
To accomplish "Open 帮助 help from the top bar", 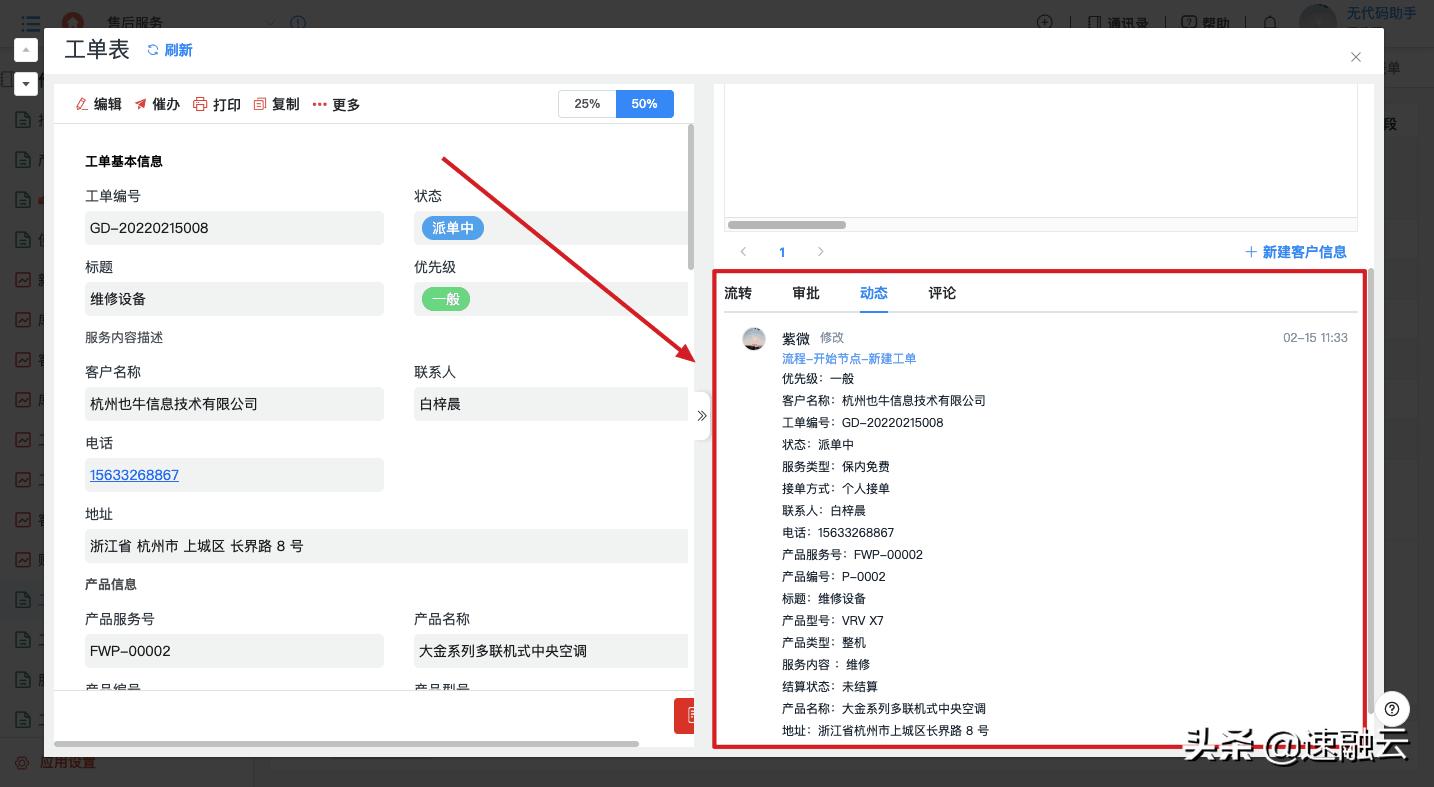I will click(1206, 22).
